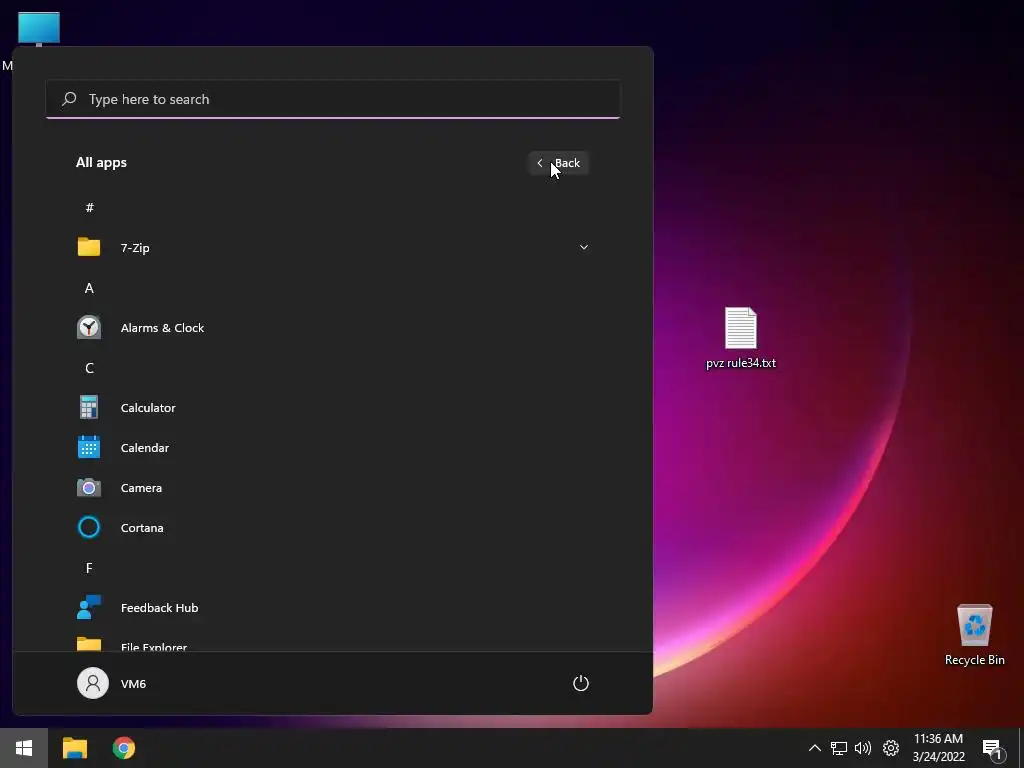This screenshot has height=768, width=1024.
Task: Jump via the '#' letter header
Action: coord(89,208)
